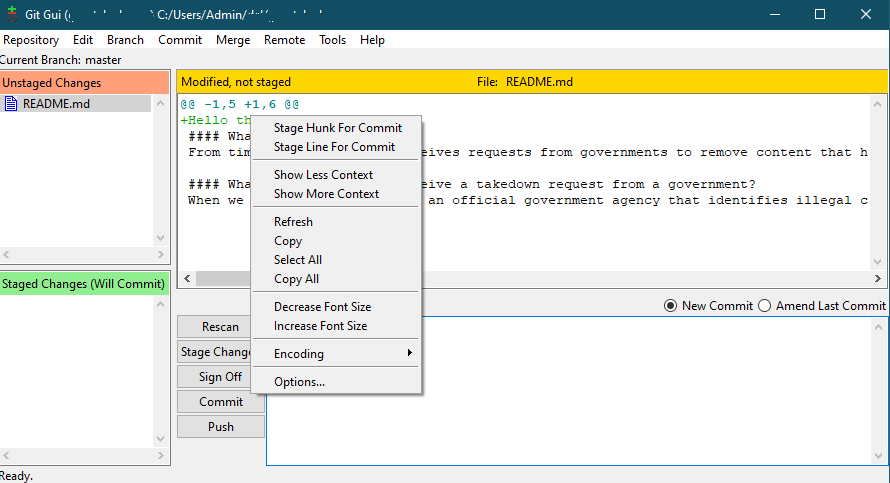Screen dimensions: 890x483
Task: Open the Remote menu
Action: point(284,40)
